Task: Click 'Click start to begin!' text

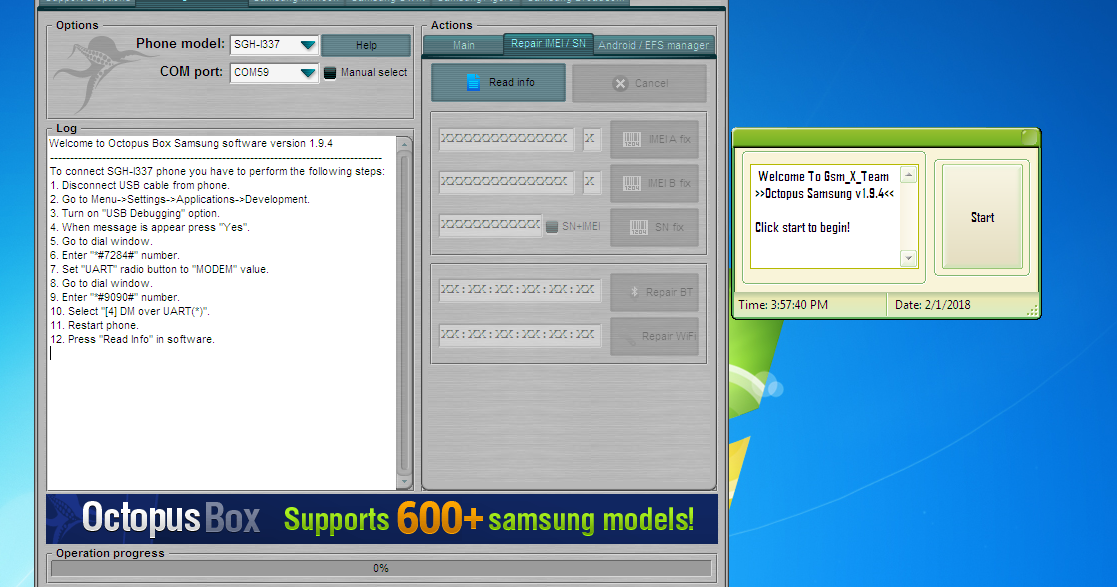Action: pos(802,228)
